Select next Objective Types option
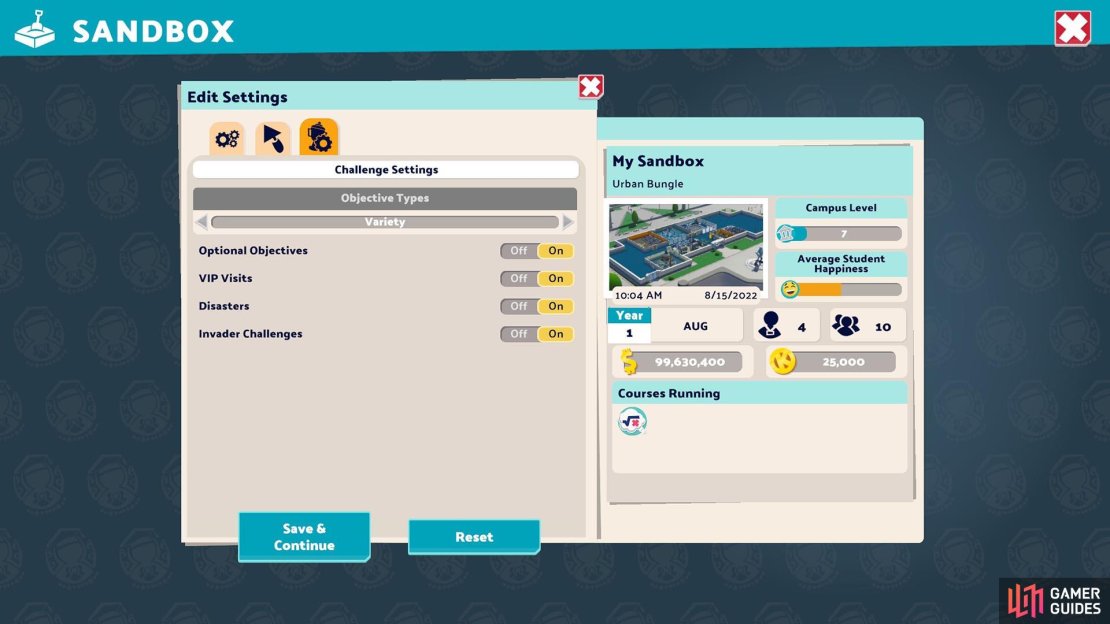 coord(568,222)
